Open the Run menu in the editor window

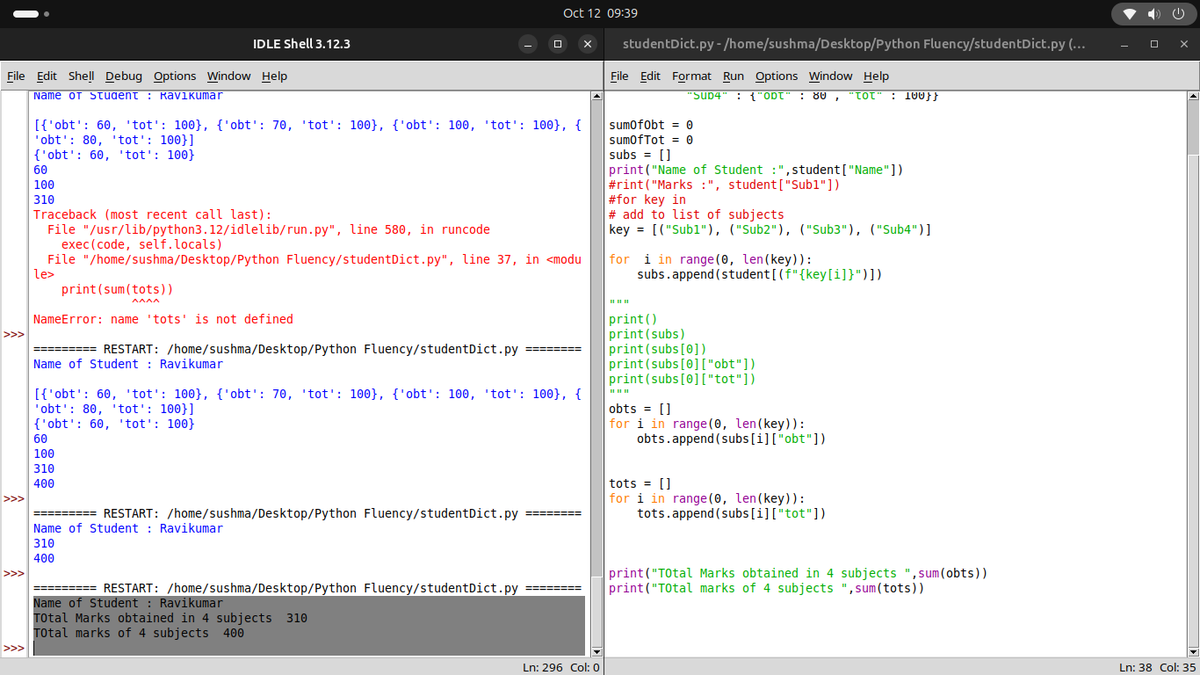point(731,76)
